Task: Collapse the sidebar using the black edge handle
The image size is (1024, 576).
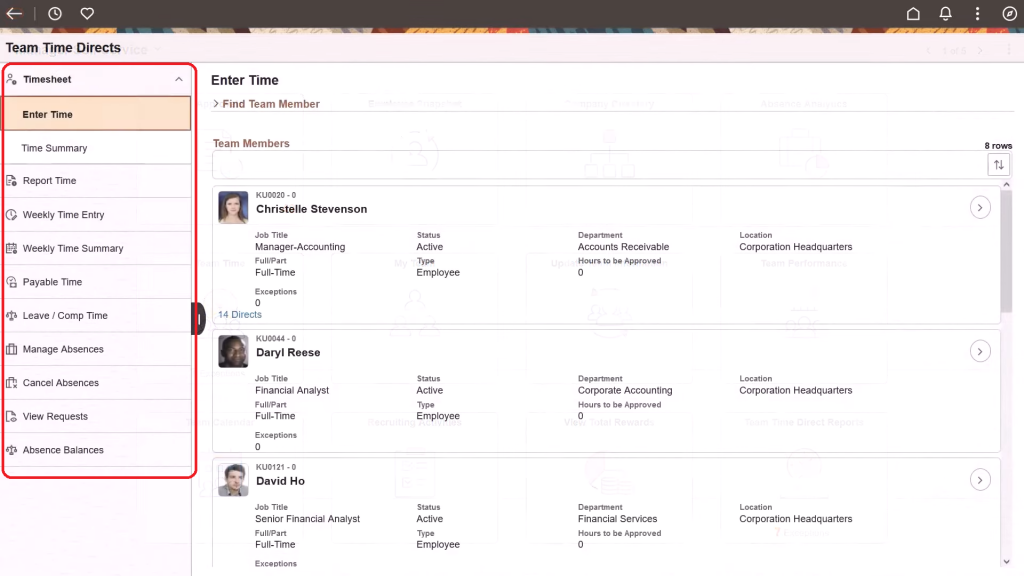Action: click(196, 316)
